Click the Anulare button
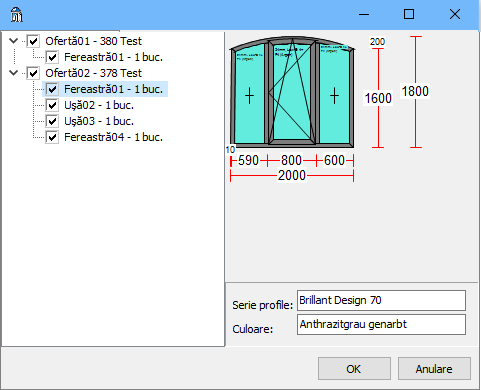Viewport: 481px width, 390px height. 434,369
